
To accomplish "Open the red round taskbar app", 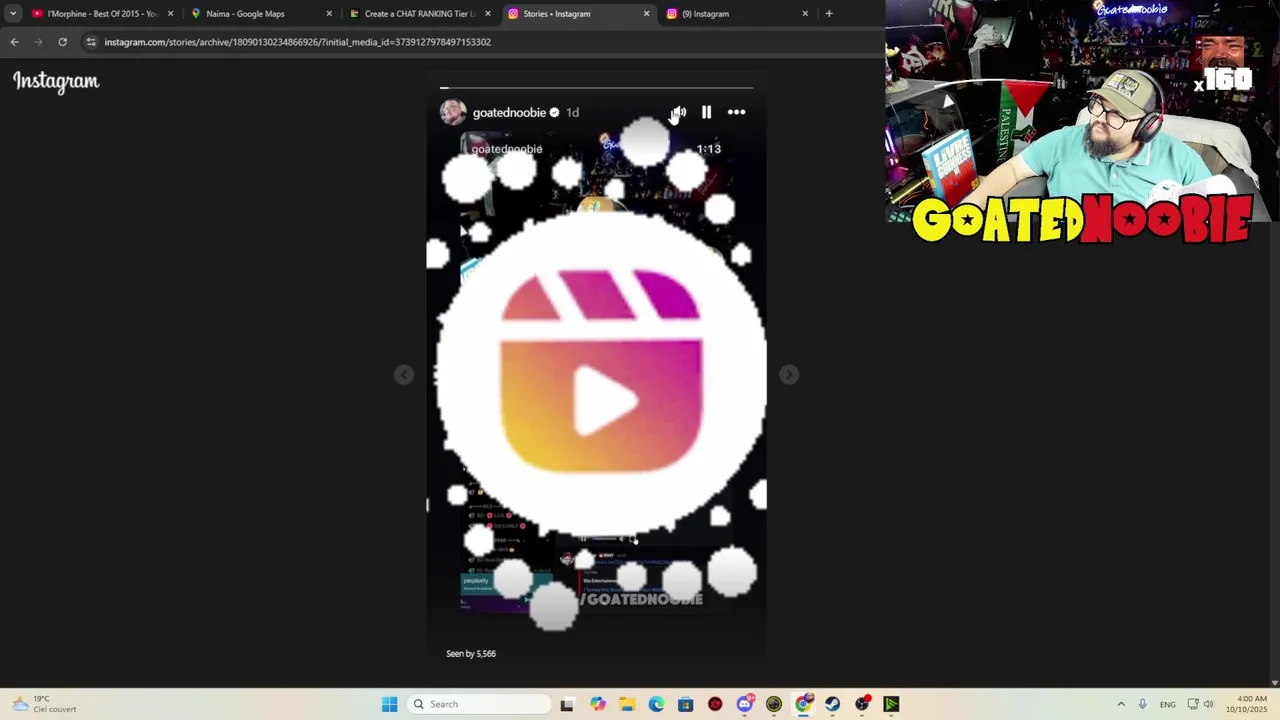I will pos(715,704).
